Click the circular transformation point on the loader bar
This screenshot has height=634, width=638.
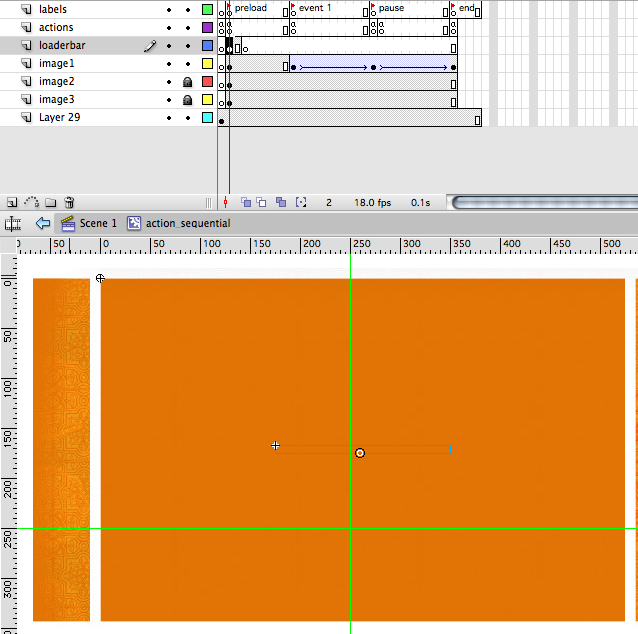click(360, 453)
